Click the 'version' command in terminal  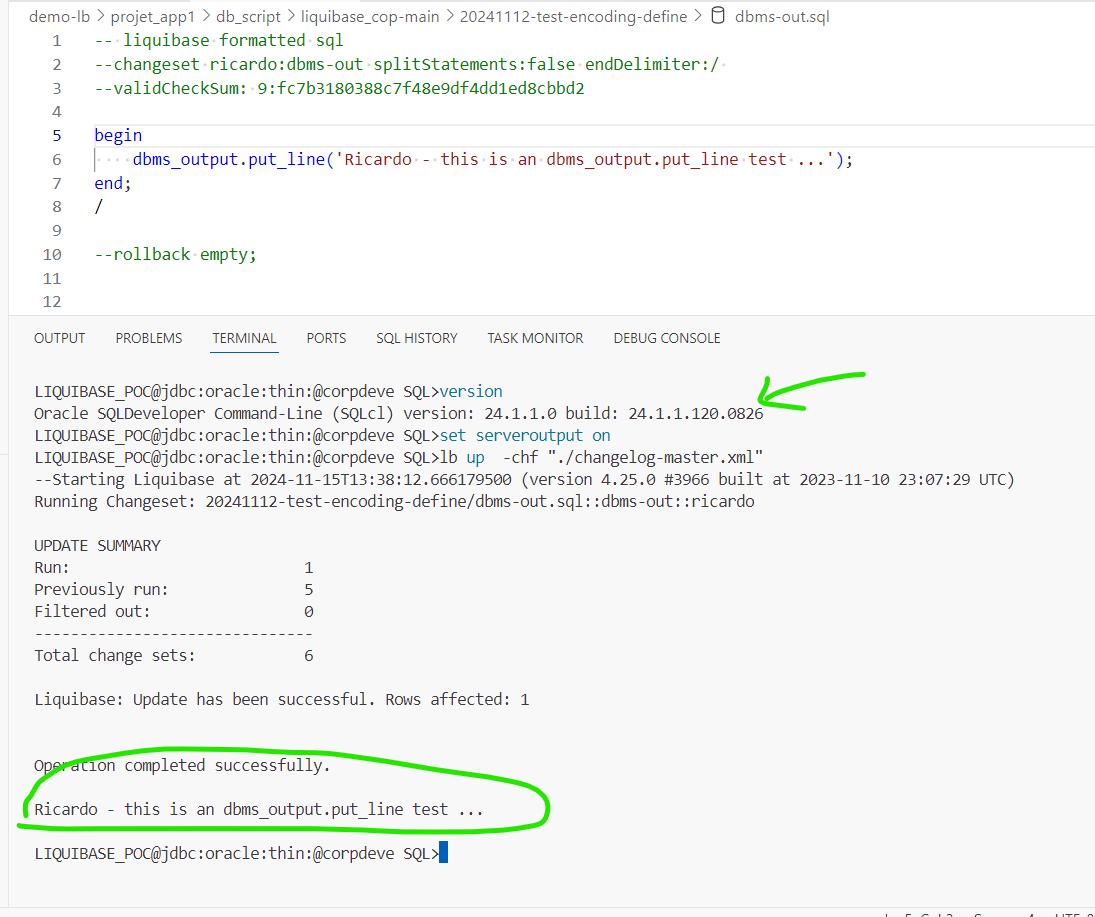click(471, 391)
